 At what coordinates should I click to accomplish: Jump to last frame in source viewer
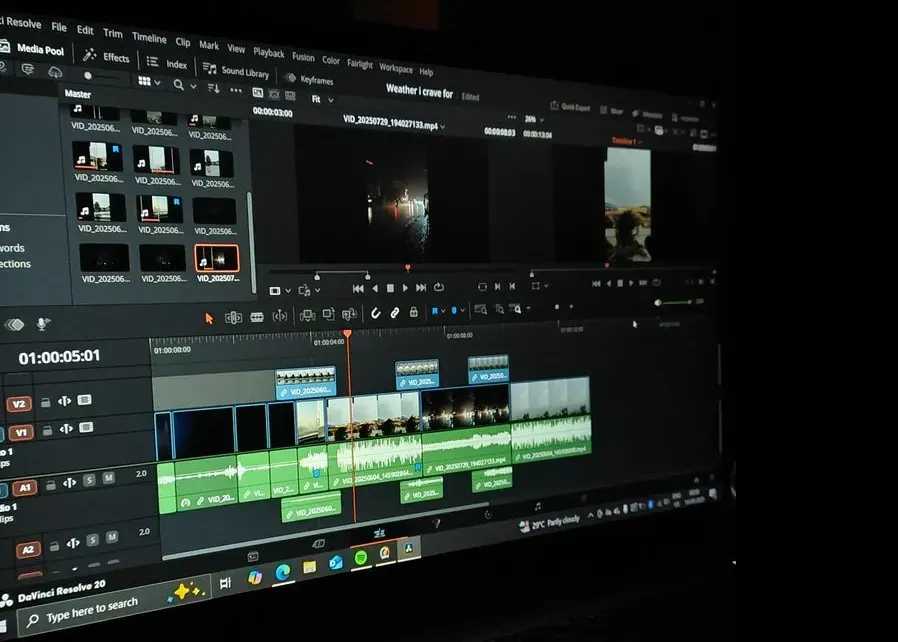tap(421, 287)
